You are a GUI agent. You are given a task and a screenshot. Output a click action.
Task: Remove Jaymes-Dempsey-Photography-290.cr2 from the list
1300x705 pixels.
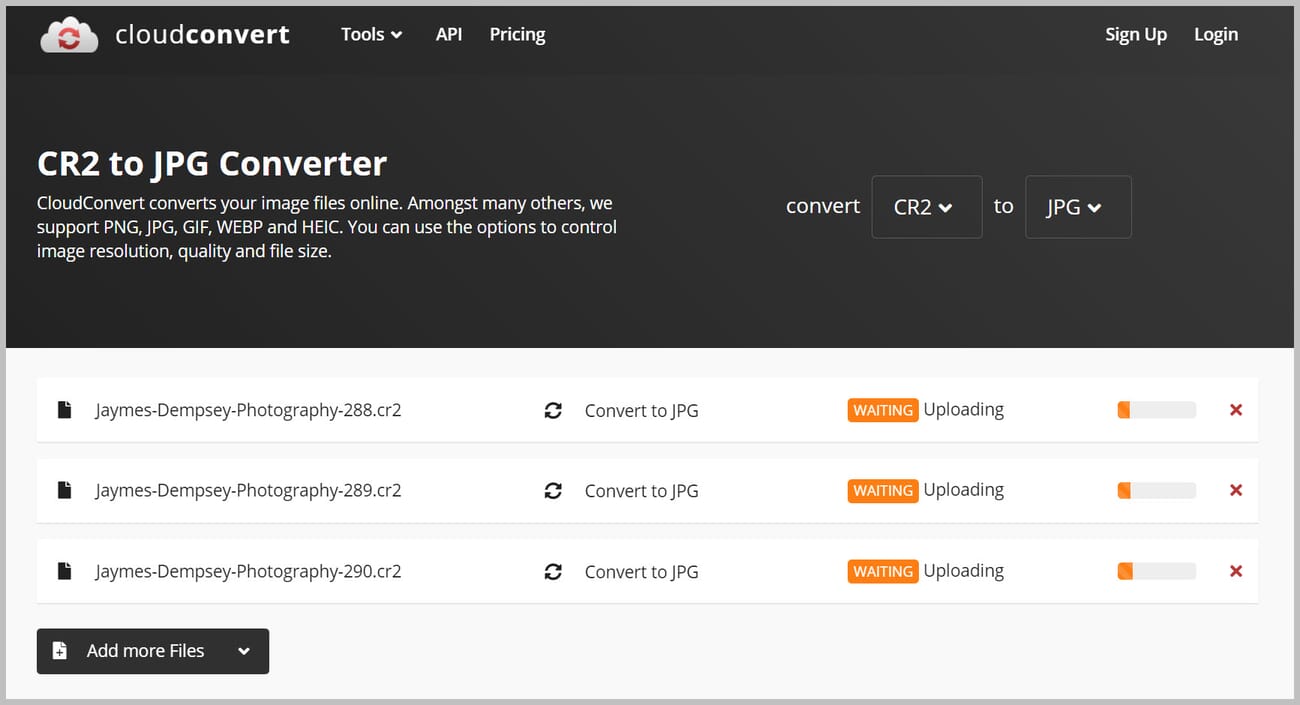[x=1236, y=571]
